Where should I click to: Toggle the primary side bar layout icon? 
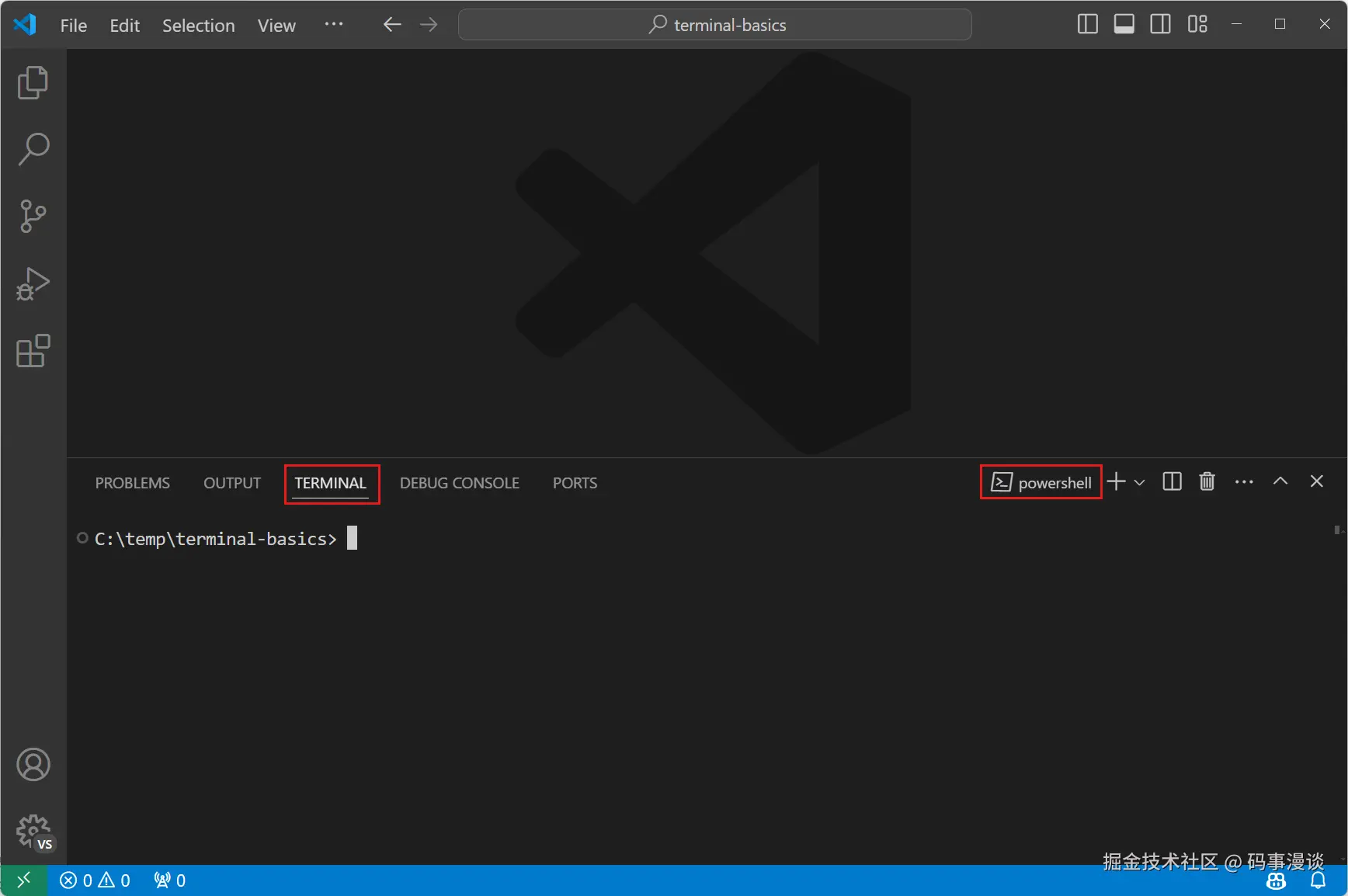(x=1088, y=25)
